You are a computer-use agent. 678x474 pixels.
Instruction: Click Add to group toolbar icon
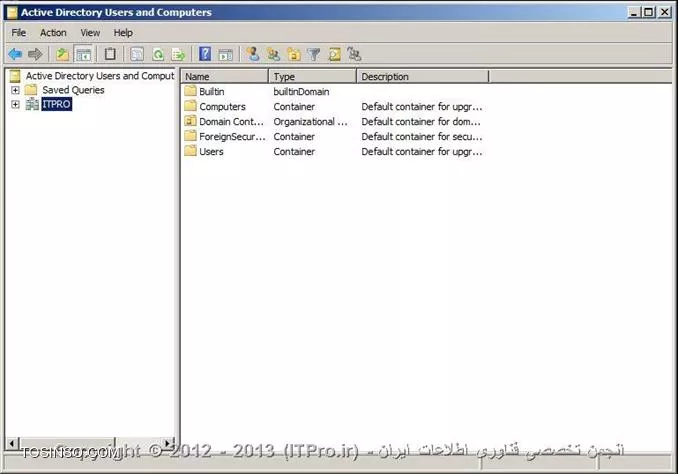[x=354, y=54]
